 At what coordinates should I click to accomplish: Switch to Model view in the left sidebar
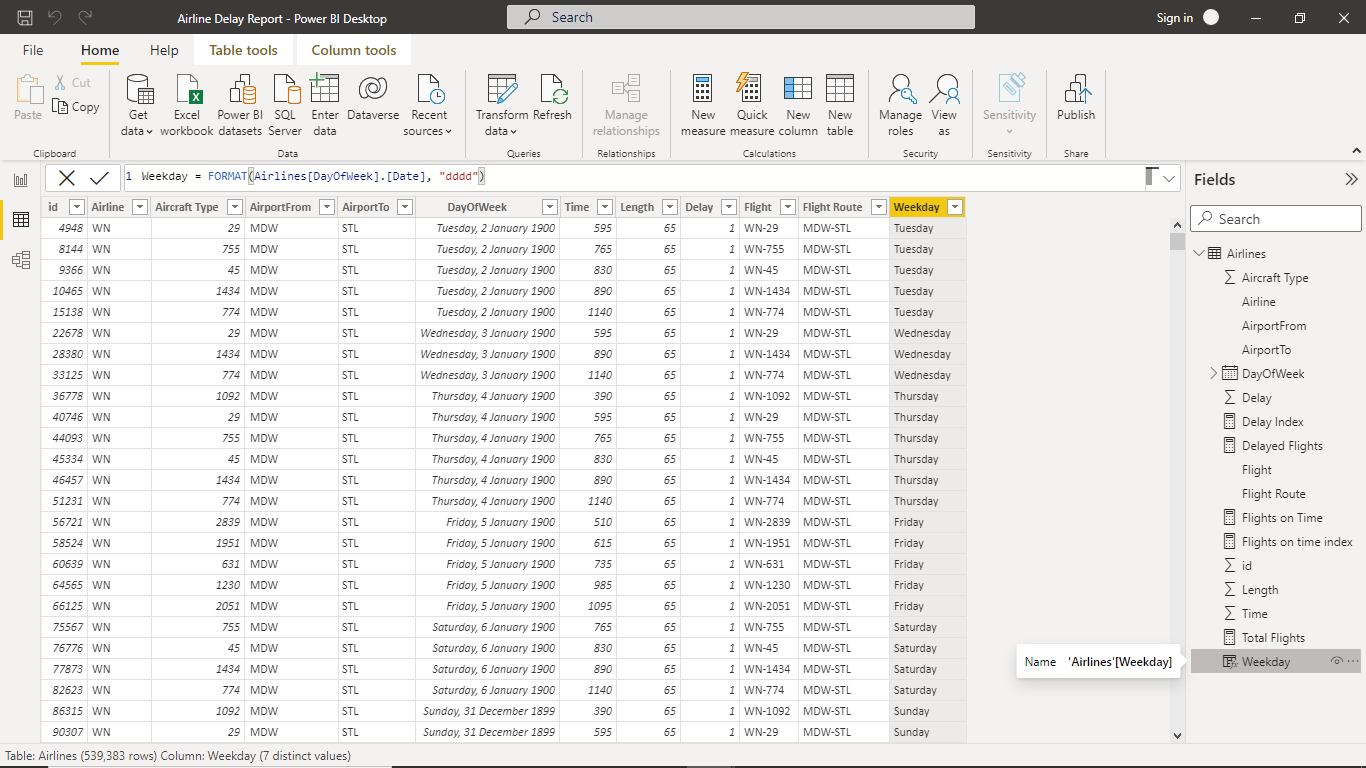[19, 258]
